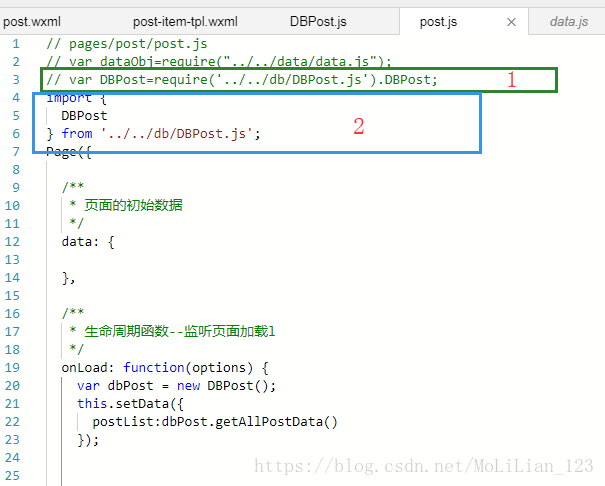Click 'onLoad:' on line 19

[x=88, y=368]
